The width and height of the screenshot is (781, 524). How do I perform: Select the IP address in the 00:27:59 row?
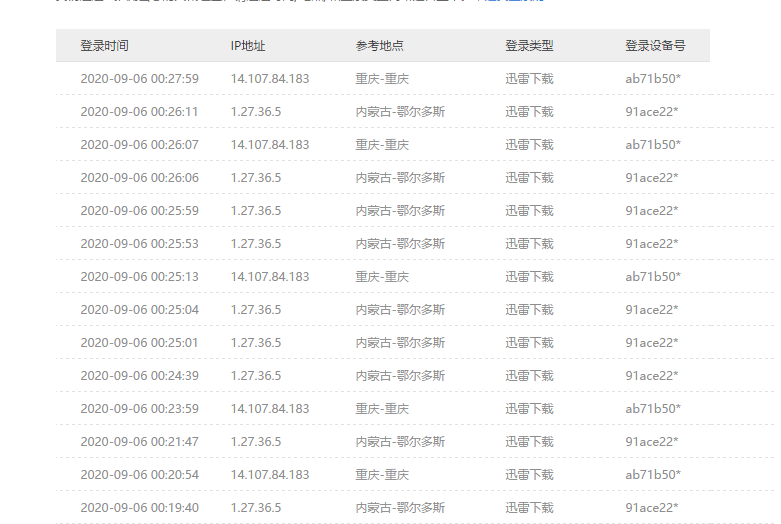pyautogui.click(x=269, y=79)
